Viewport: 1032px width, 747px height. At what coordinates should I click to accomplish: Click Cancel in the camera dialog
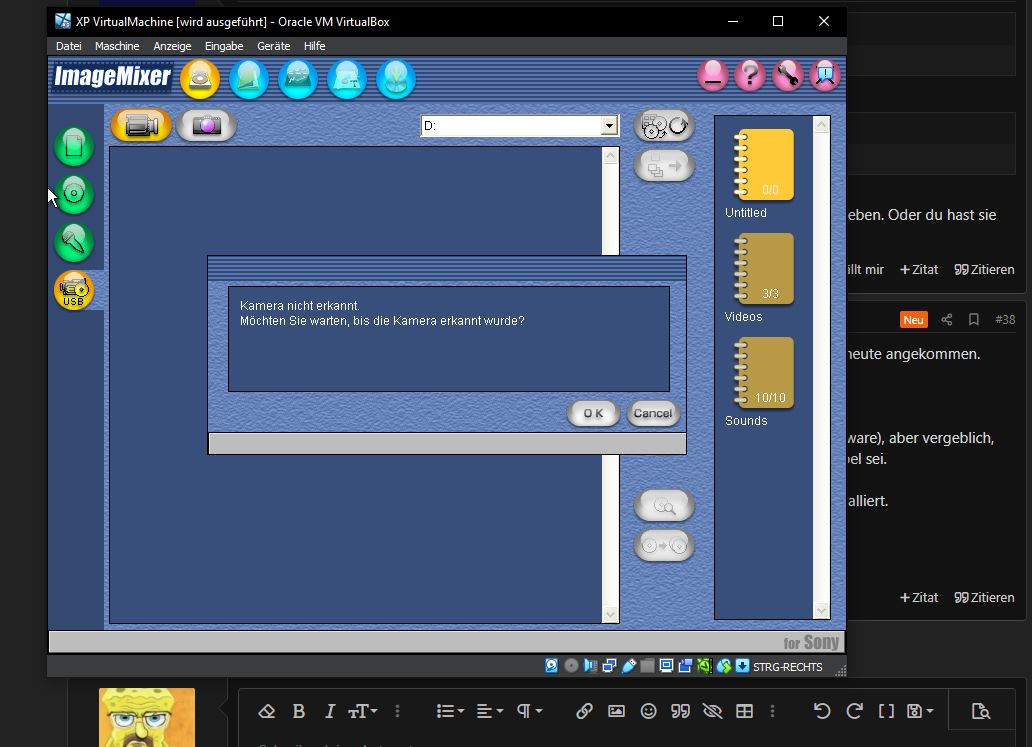tap(653, 413)
